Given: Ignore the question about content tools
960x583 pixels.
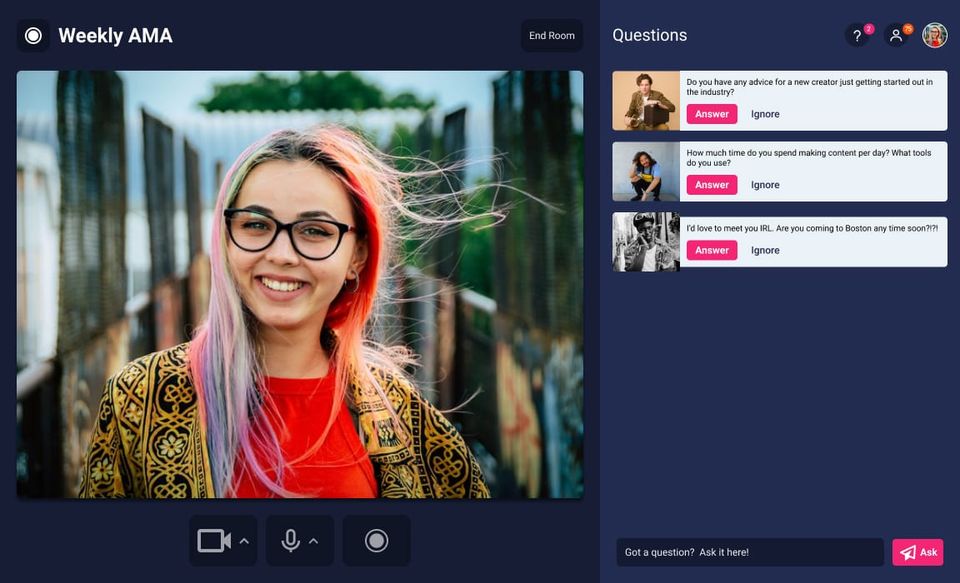Looking at the screenshot, I should coord(765,185).
